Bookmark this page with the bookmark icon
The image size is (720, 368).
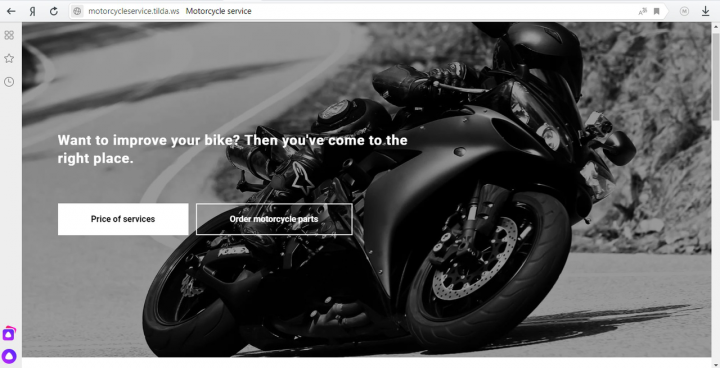(x=657, y=11)
